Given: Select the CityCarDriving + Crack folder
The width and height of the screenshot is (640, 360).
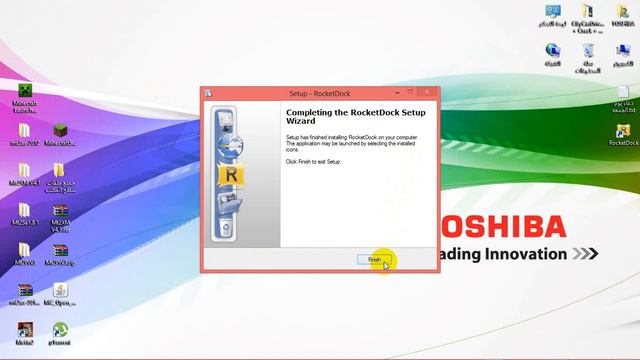Looking at the screenshot, I should click(x=588, y=19).
